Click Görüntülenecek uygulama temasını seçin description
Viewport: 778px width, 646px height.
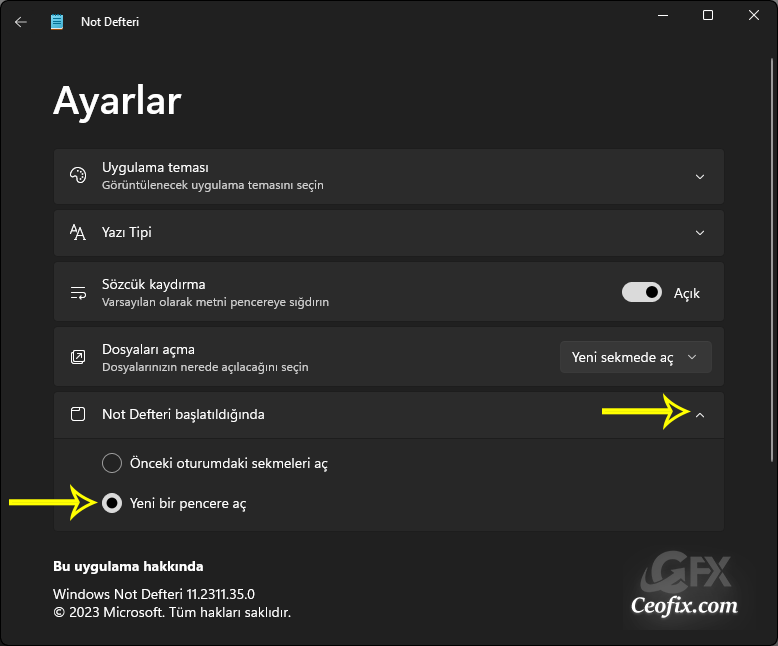point(212,185)
